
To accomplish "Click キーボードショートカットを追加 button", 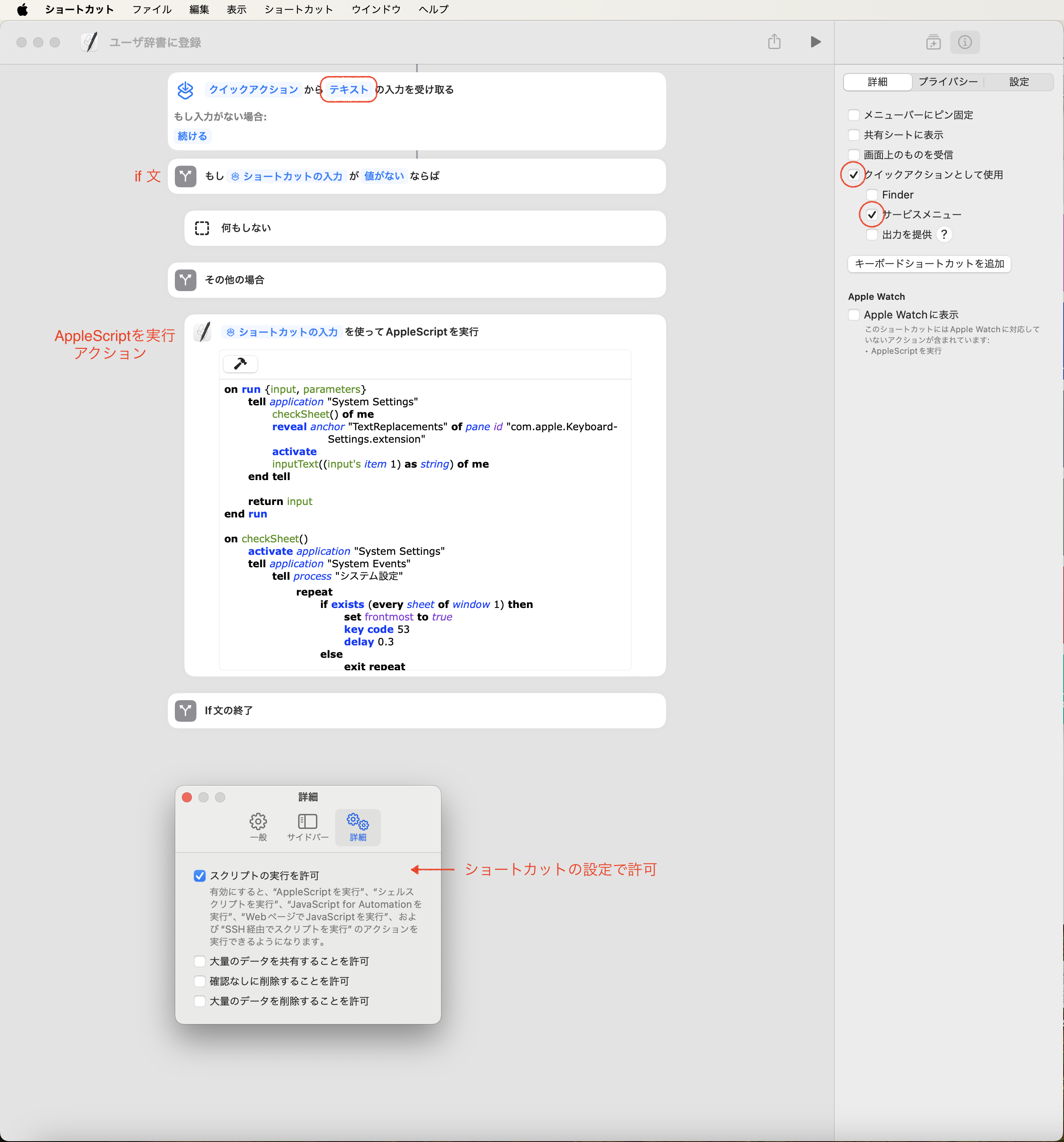I will tap(929, 264).
